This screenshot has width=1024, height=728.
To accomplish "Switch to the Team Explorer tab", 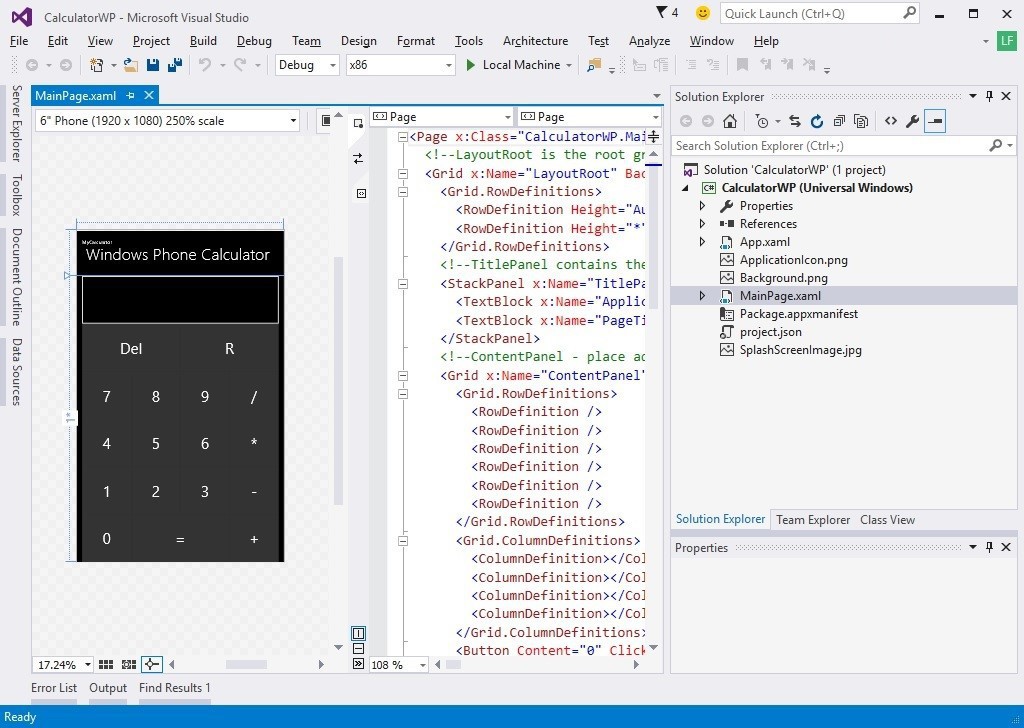I will click(812, 519).
